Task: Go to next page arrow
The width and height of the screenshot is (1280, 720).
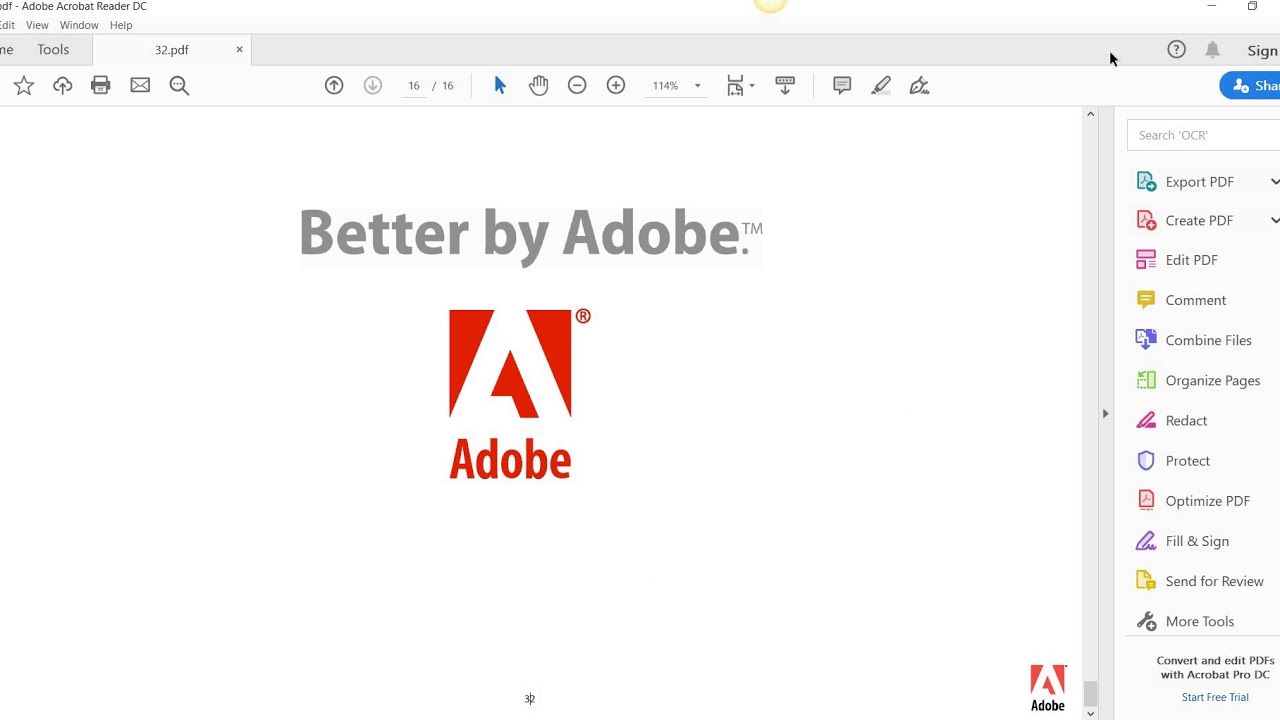Action: [x=373, y=86]
